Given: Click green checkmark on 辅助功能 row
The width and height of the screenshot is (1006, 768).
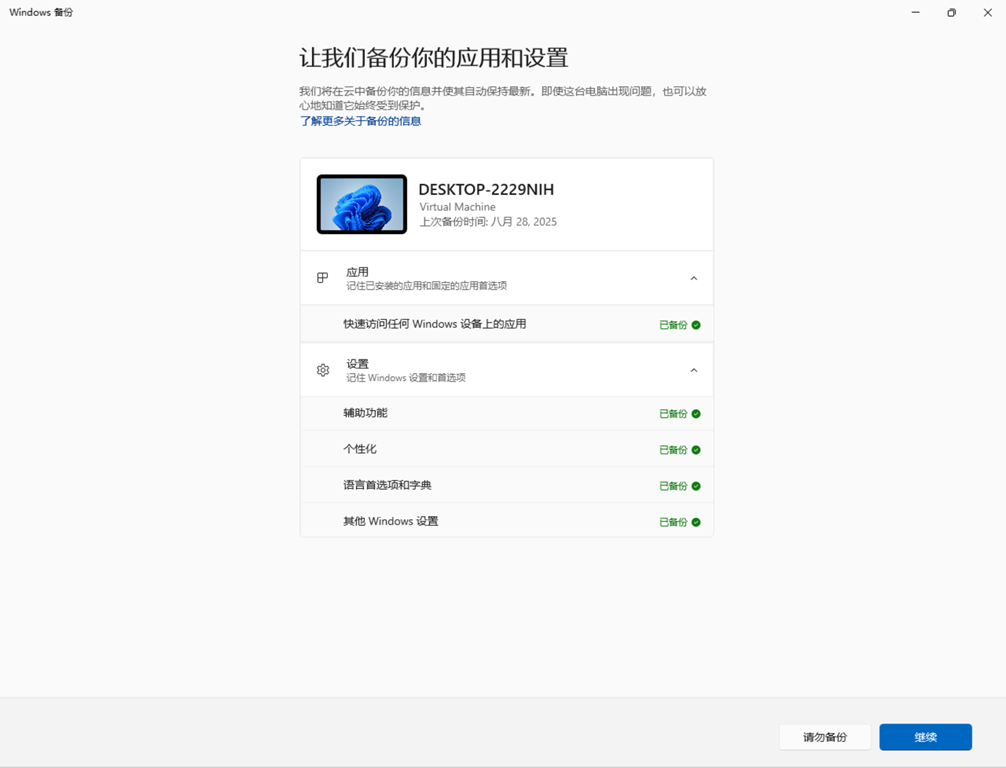Looking at the screenshot, I should coord(696,414).
